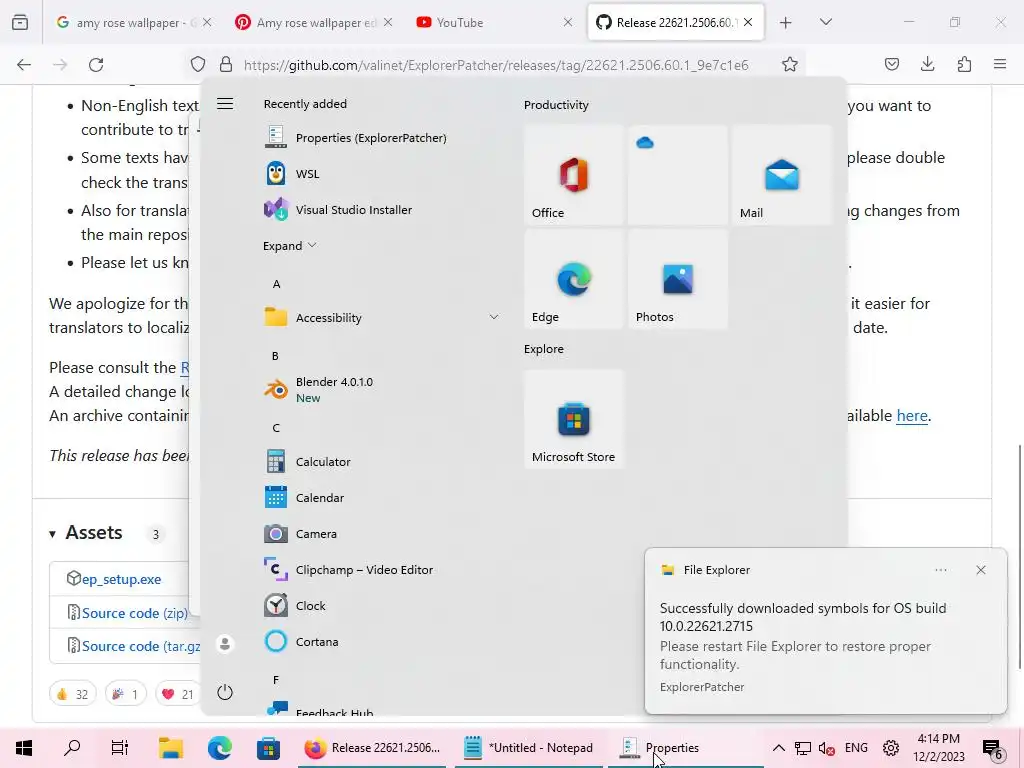Launch WSL from the Start menu list
Screen dimensions: 1024x768
293,174
